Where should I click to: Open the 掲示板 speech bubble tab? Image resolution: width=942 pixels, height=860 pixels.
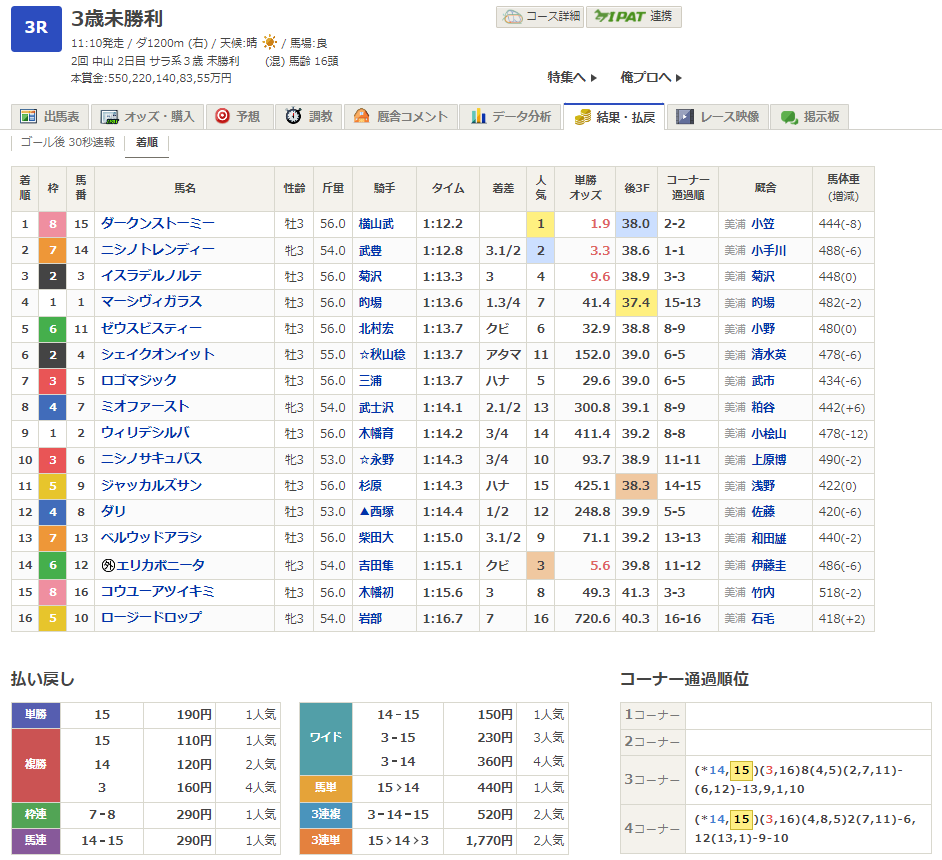(x=810, y=117)
